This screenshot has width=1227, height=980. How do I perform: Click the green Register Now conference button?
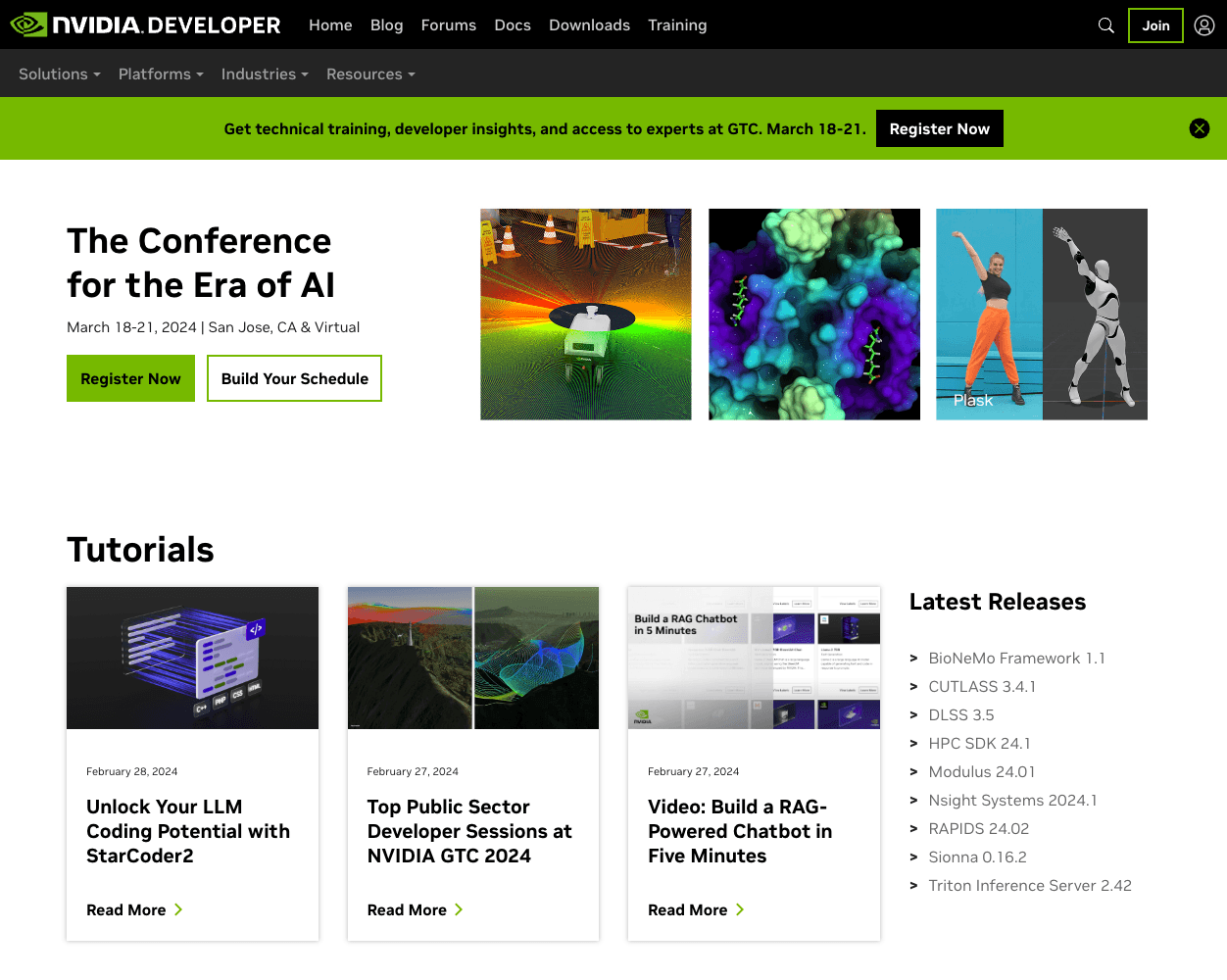point(130,378)
